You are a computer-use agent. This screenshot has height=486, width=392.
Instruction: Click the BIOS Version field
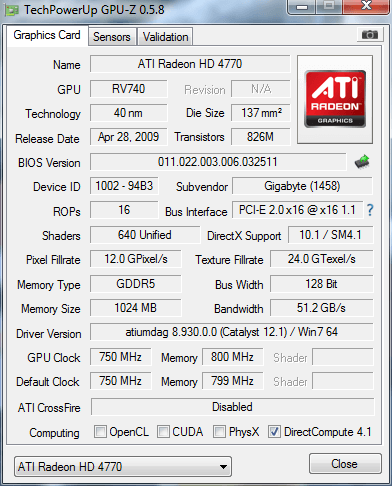[218, 162]
